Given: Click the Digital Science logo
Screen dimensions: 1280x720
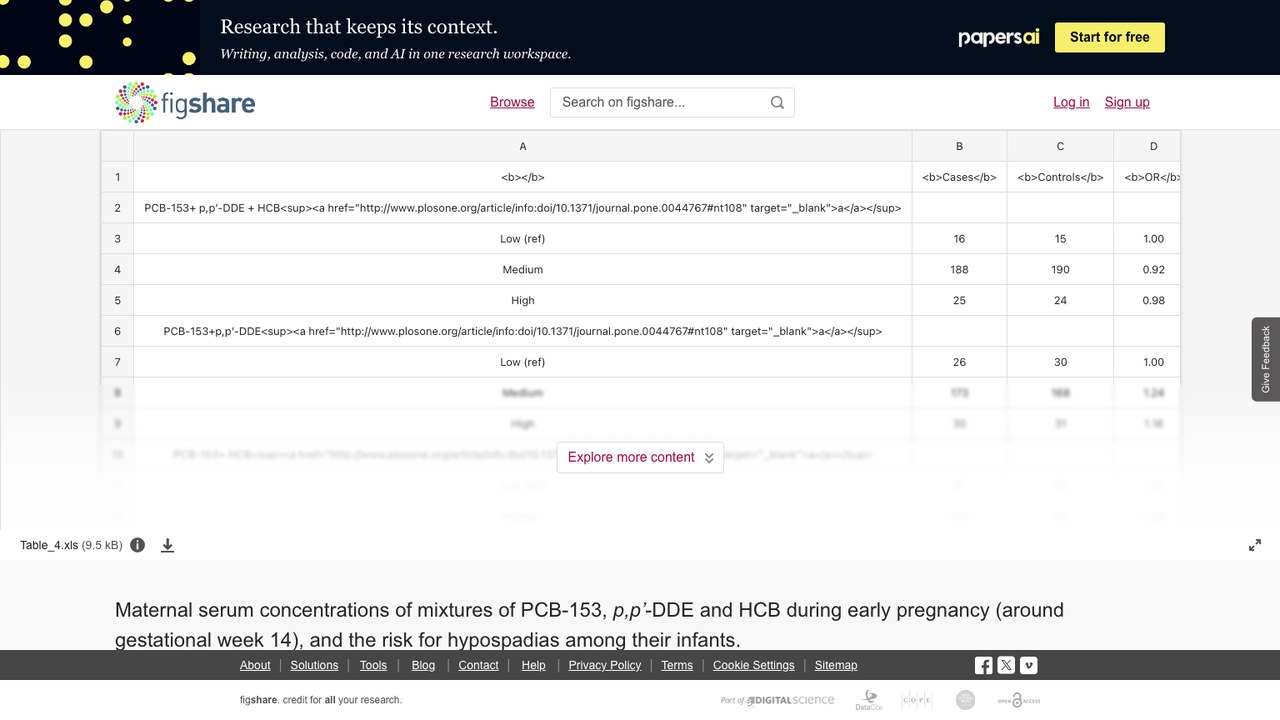Looking at the screenshot, I should 777,700.
